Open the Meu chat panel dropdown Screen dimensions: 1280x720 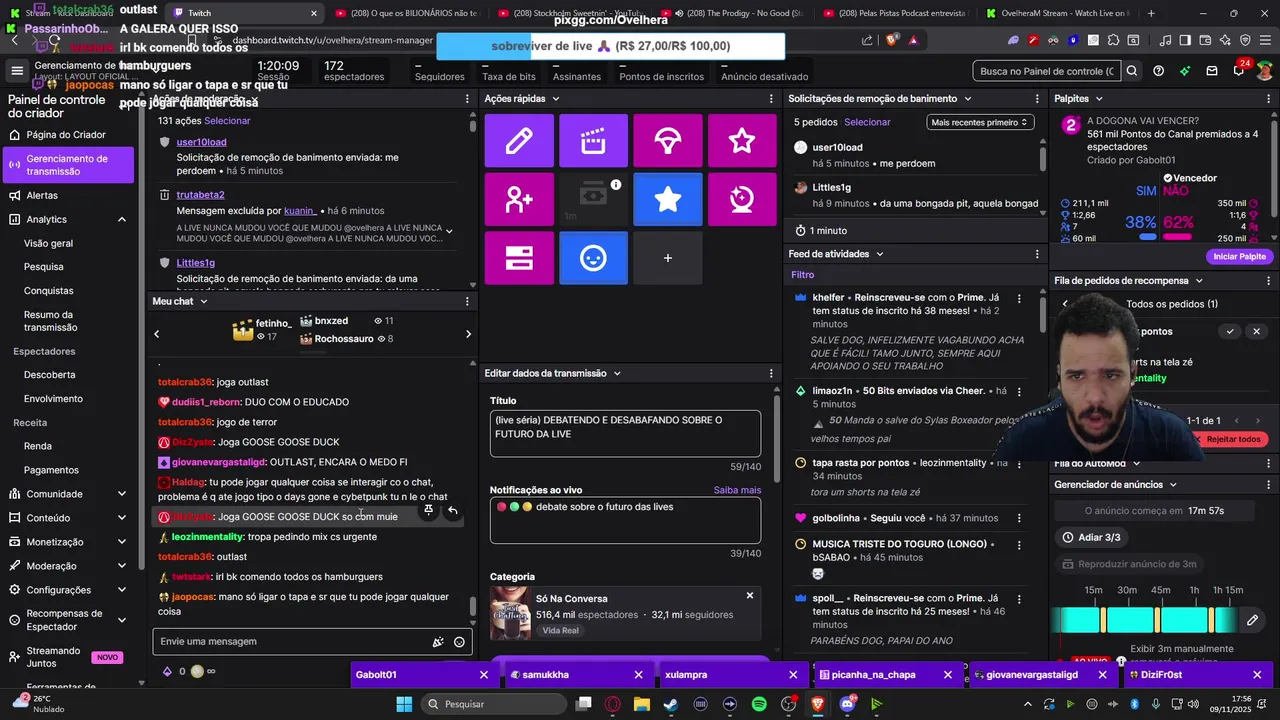click(203, 301)
